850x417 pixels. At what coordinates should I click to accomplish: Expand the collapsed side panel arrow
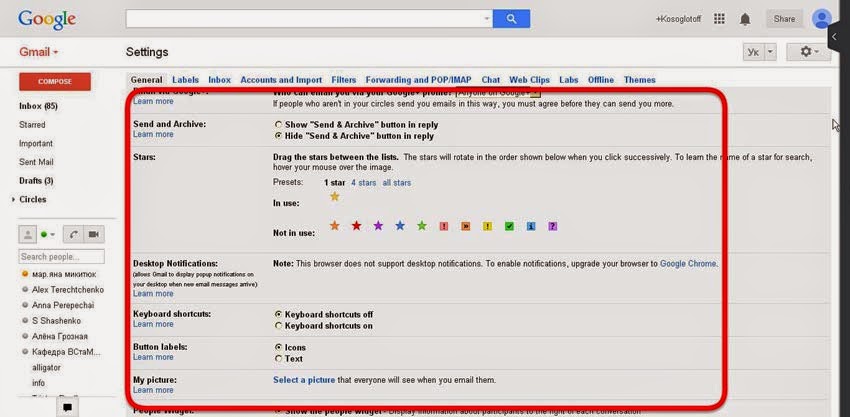tap(834, 37)
